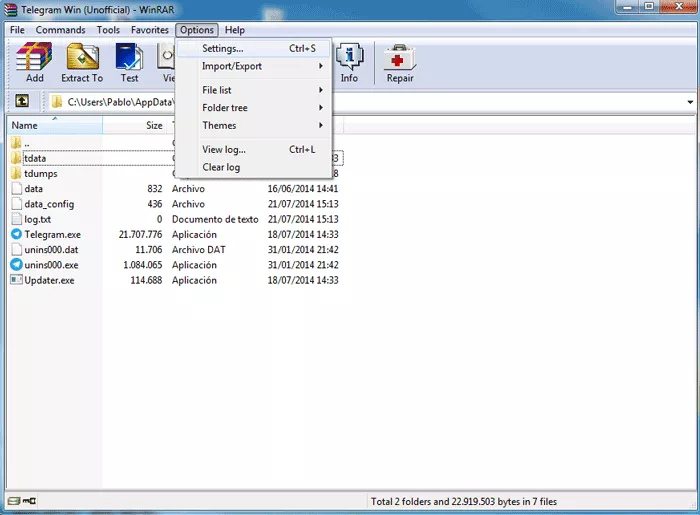This screenshot has height=515, width=700.
Task: Select the tdata folder icon
Action: 16,158
